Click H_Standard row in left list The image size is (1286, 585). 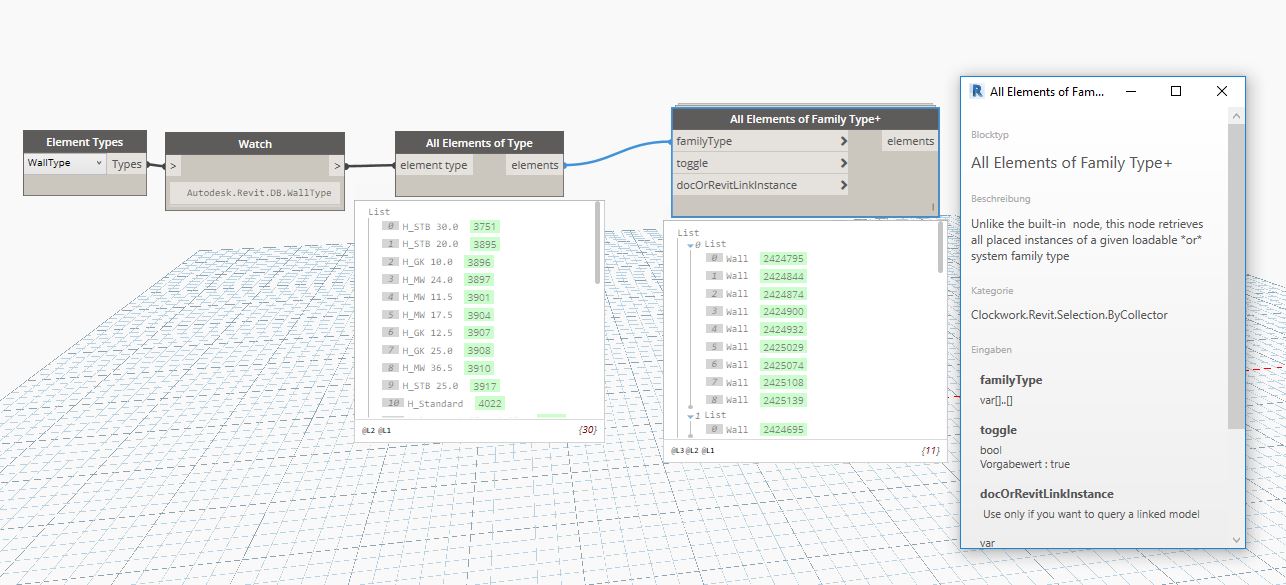[442, 403]
